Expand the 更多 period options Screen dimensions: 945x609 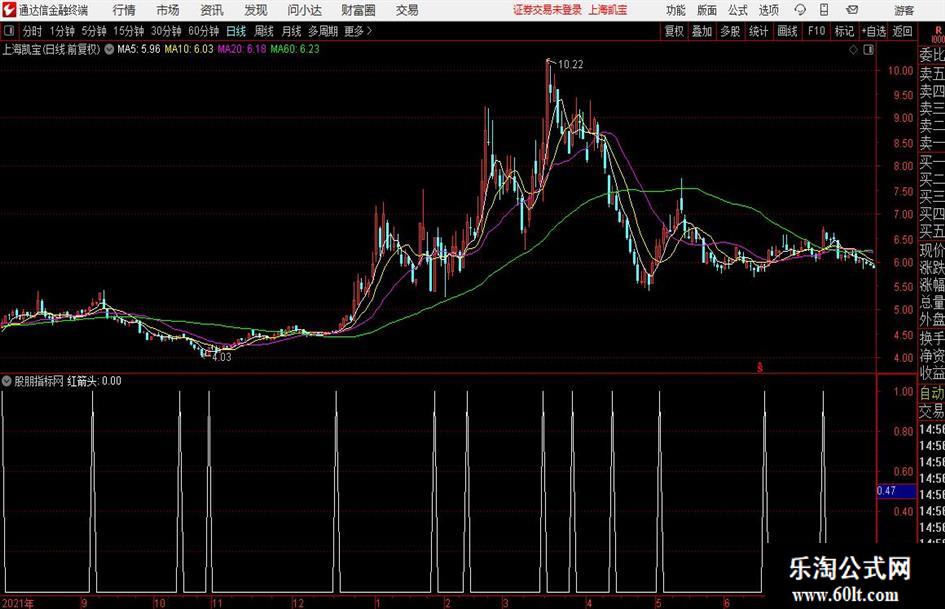click(x=358, y=31)
